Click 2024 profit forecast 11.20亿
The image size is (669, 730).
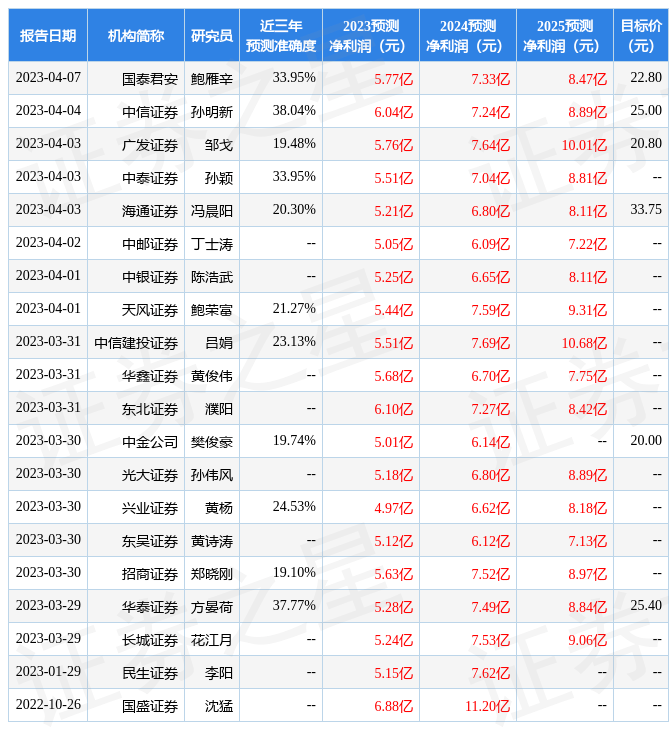pyautogui.click(x=487, y=706)
